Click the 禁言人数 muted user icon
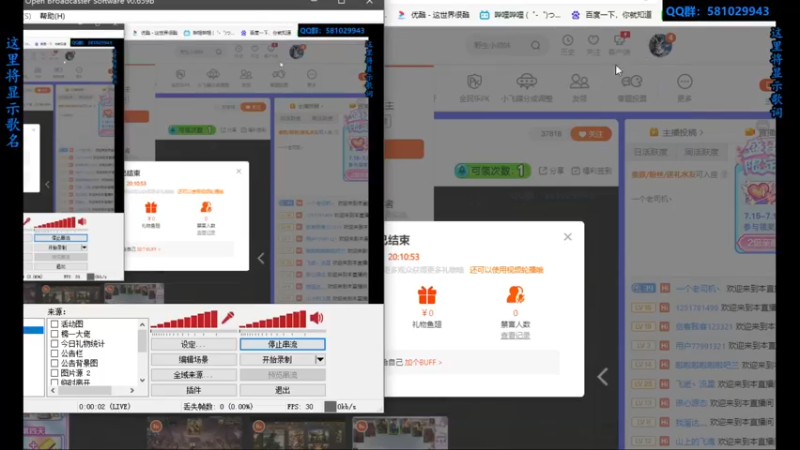Image resolution: width=800 pixels, height=450 pixels. pos(515,295)
